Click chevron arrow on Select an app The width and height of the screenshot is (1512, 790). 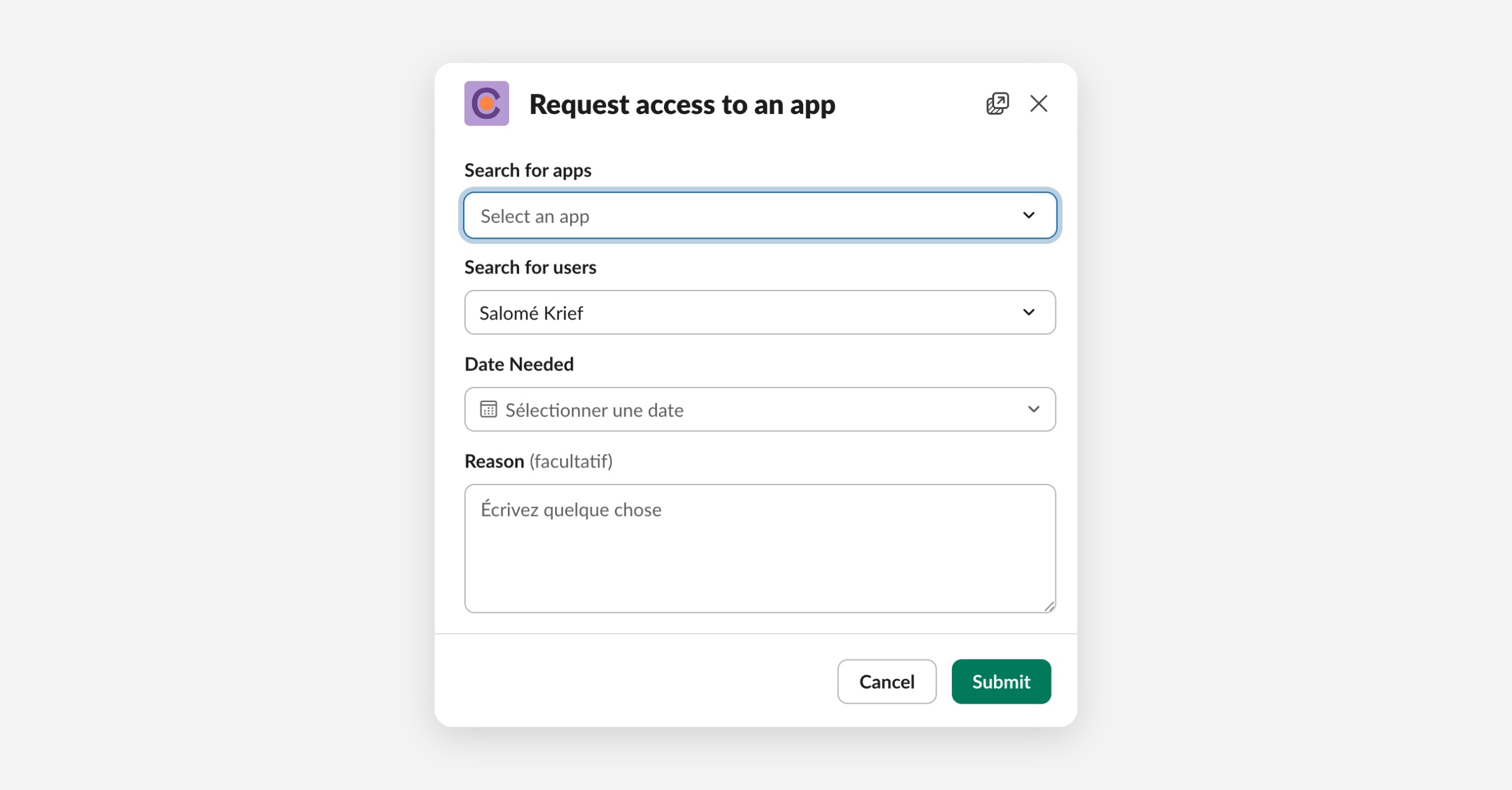(1028, 215)
